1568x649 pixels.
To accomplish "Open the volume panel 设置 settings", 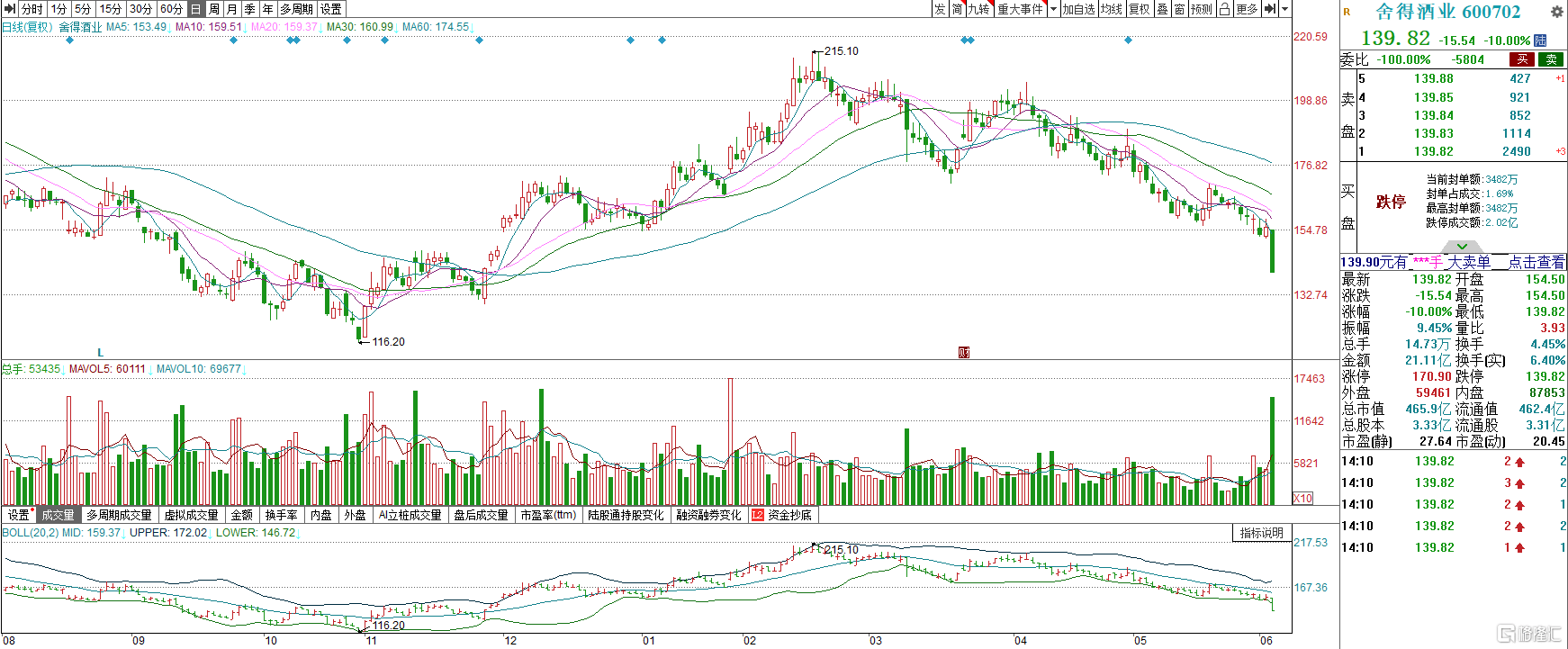I will click(x=19, y=515).
